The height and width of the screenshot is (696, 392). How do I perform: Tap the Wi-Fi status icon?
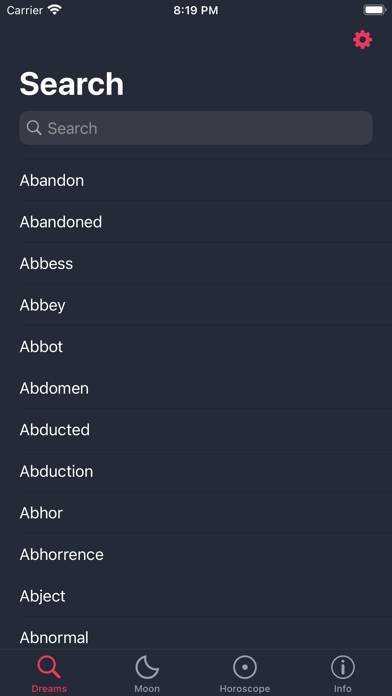tap(55, 10)
